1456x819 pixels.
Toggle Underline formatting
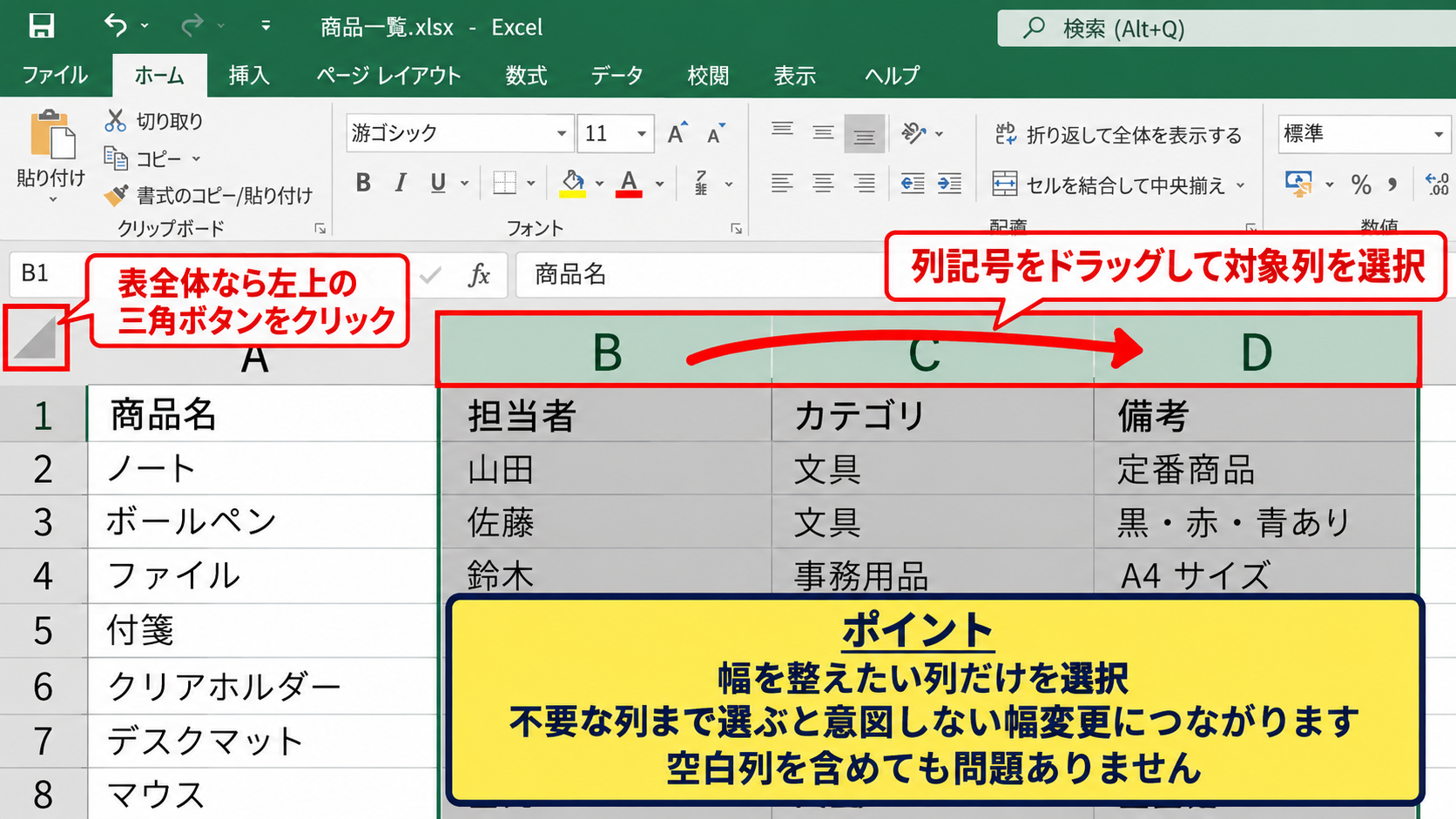[438, 183]
